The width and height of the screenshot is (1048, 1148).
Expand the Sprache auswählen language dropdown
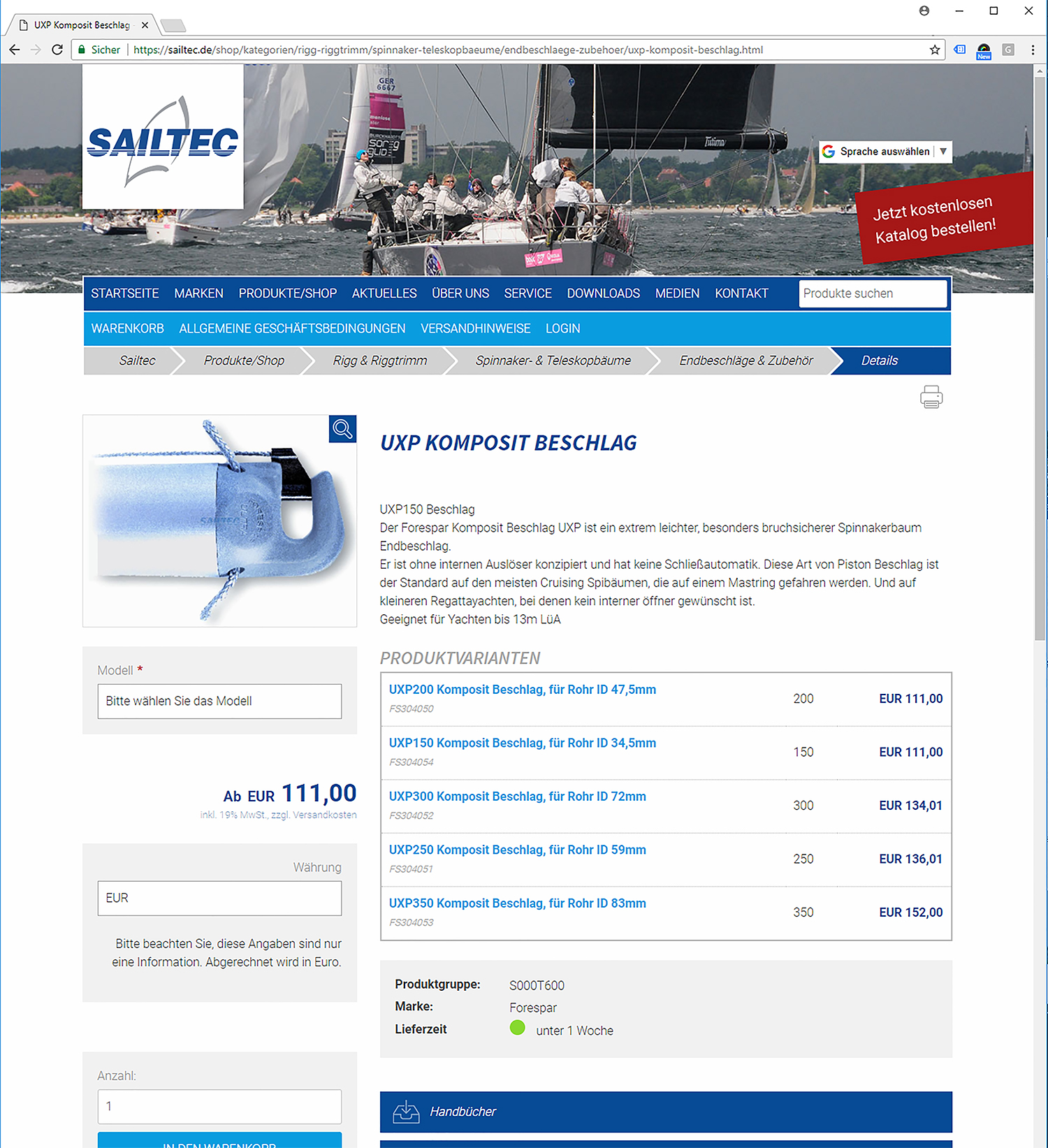[885, 152]
